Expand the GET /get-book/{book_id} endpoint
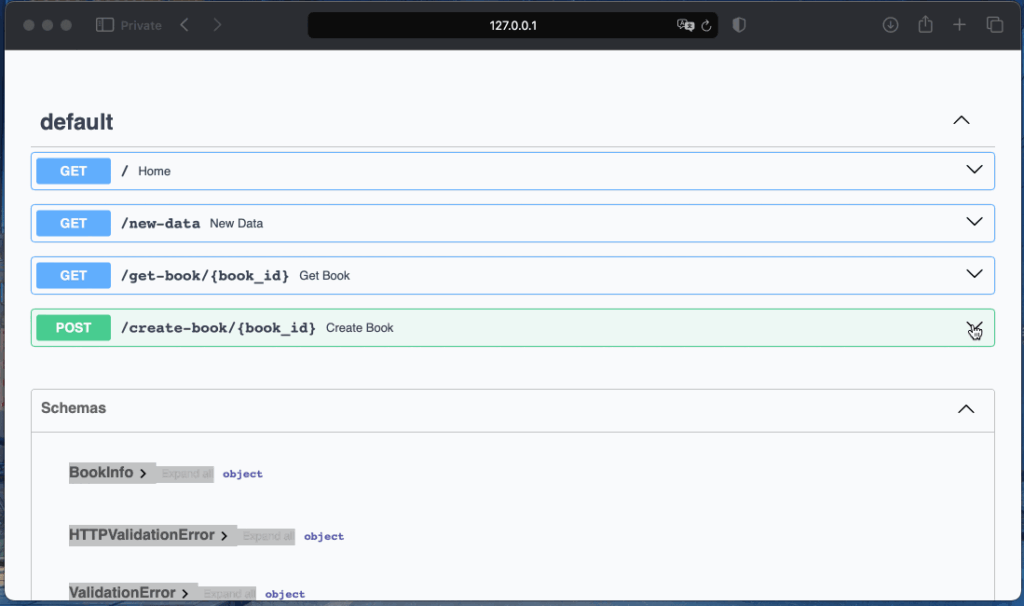 974,274
